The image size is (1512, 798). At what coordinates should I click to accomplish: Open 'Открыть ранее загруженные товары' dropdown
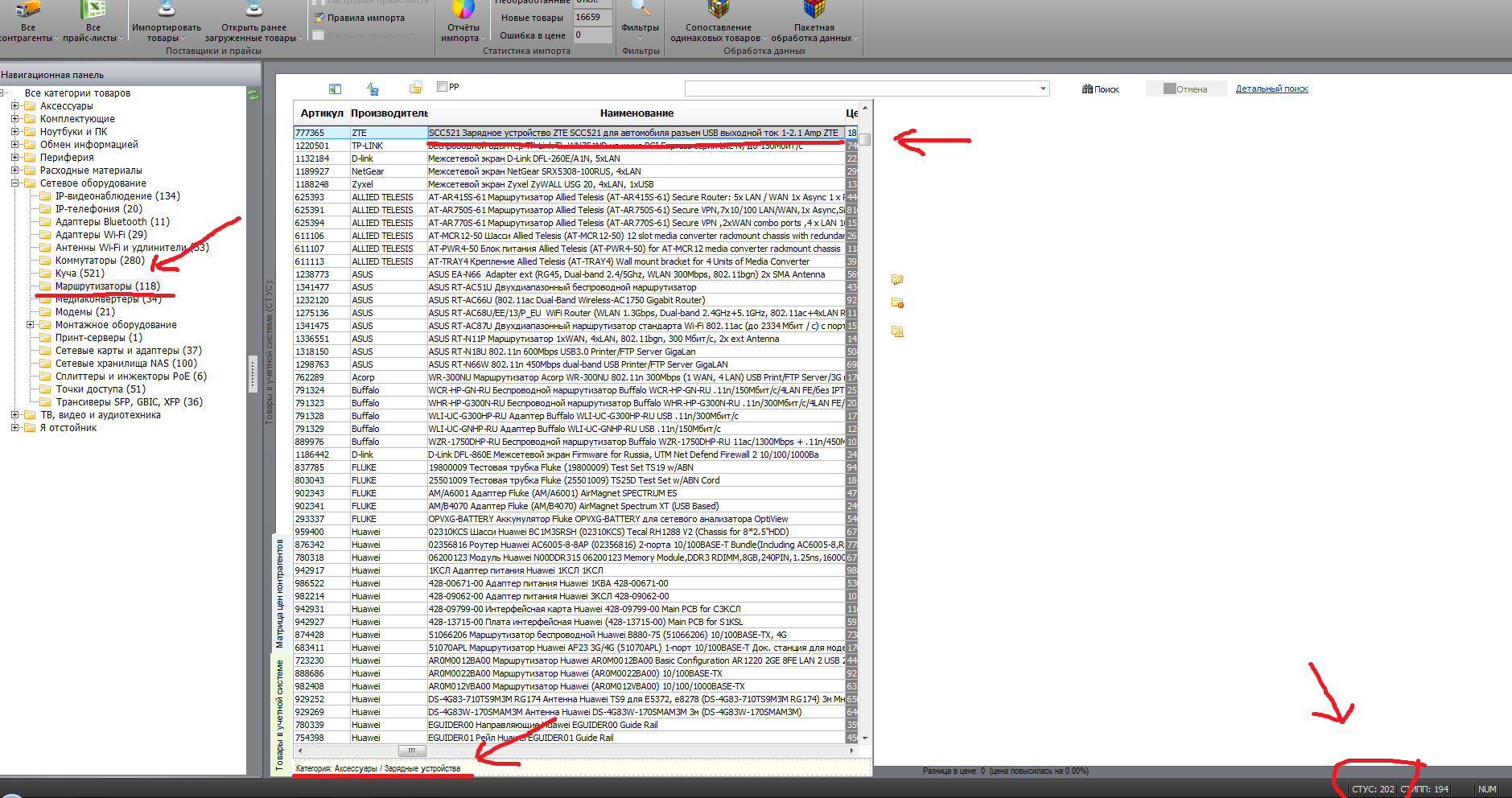253,23
